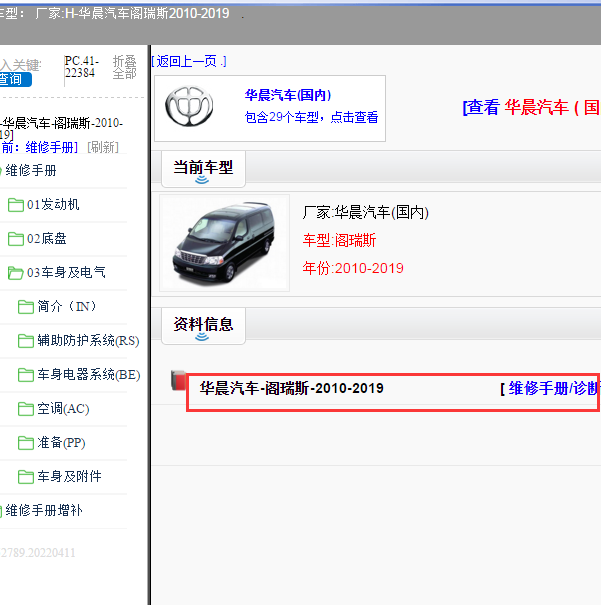Select the 资料信息 tab
The height and width of the screenshot is (605, 601).
point(203,325)
